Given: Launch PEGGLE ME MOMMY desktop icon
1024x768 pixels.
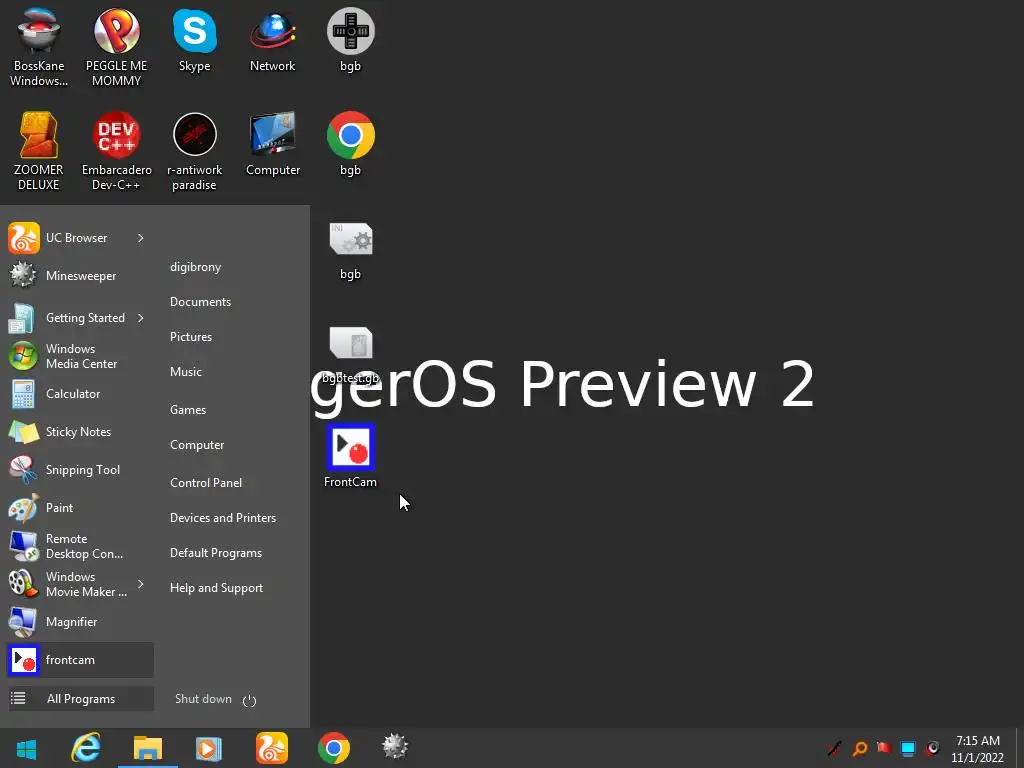Looking at the screenshot, I should click(116, 47).
